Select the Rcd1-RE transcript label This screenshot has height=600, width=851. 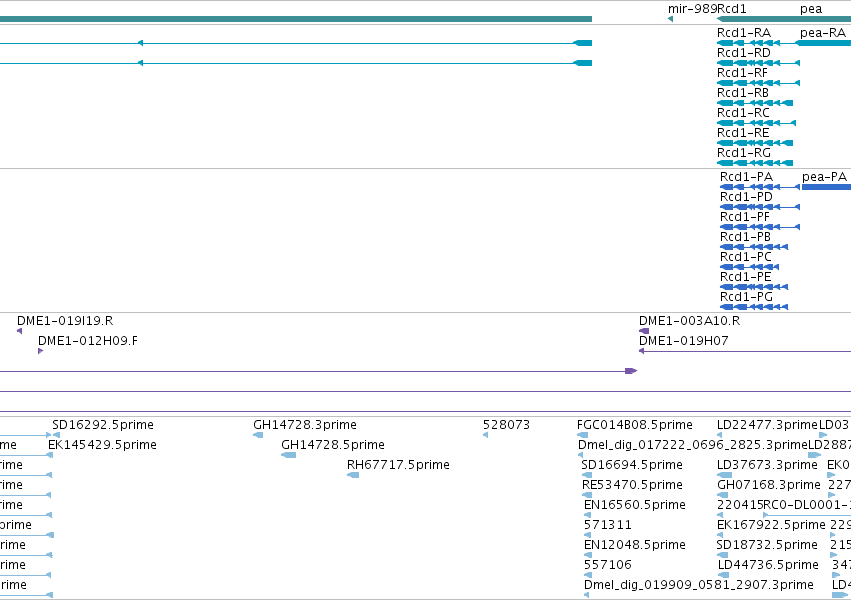click(x=743, y=133)
